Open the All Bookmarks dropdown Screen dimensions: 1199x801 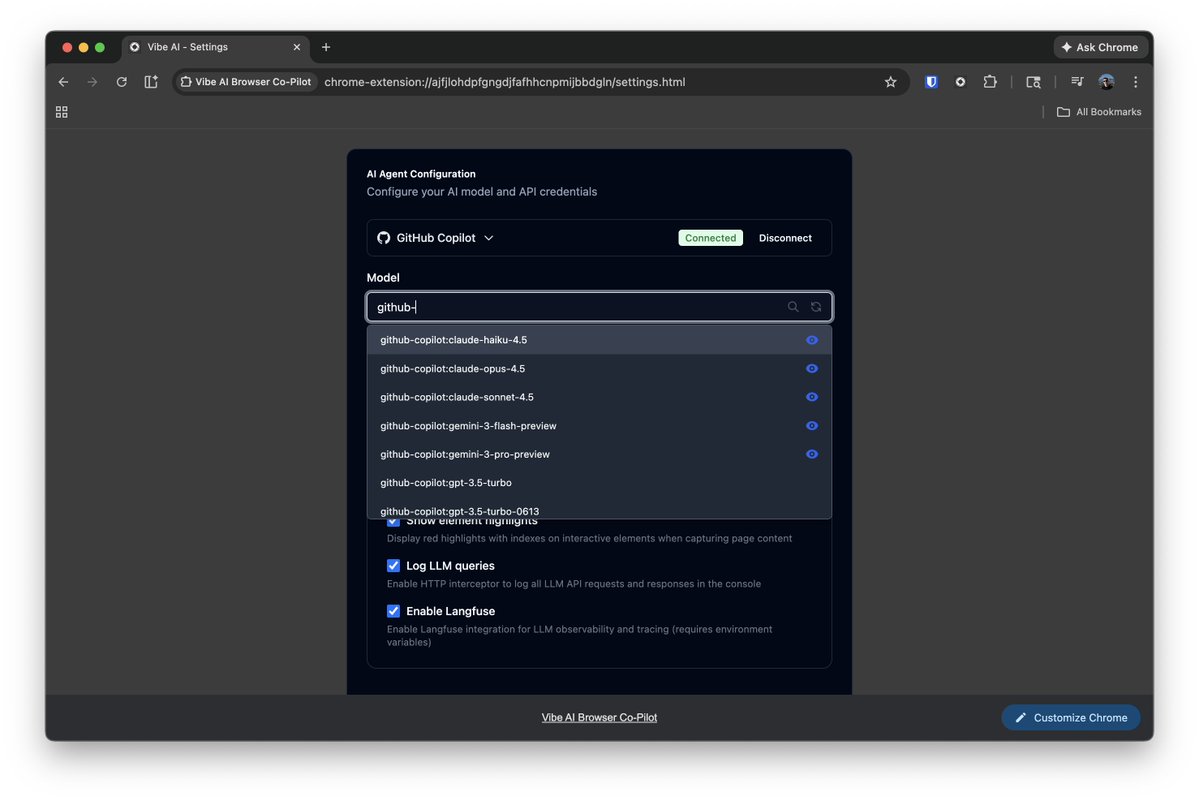tap(1098, 111)
